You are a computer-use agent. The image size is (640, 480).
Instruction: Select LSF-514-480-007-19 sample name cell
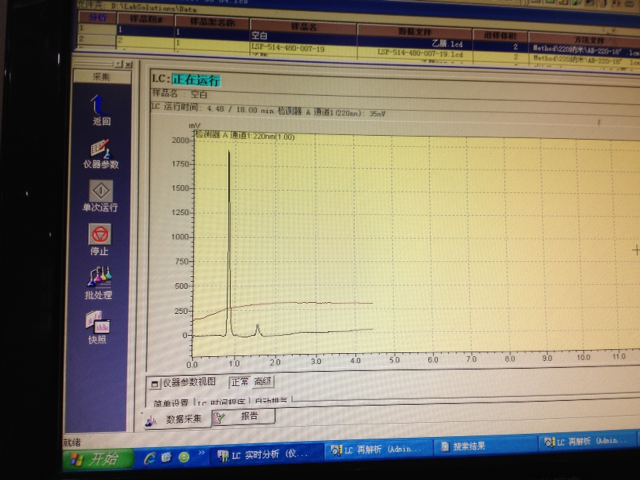tap(303, 49)
